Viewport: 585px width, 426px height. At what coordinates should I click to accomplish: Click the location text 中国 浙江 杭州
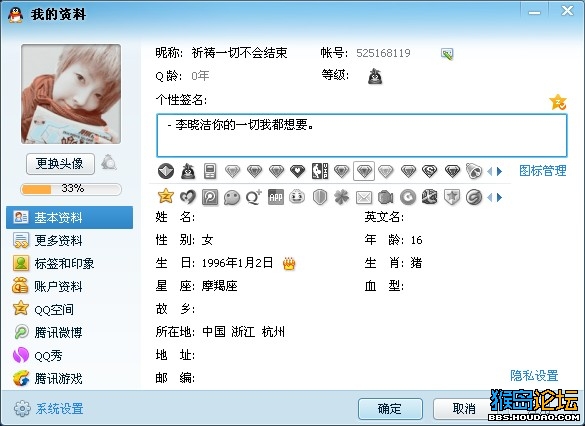[x=243, y=332]
